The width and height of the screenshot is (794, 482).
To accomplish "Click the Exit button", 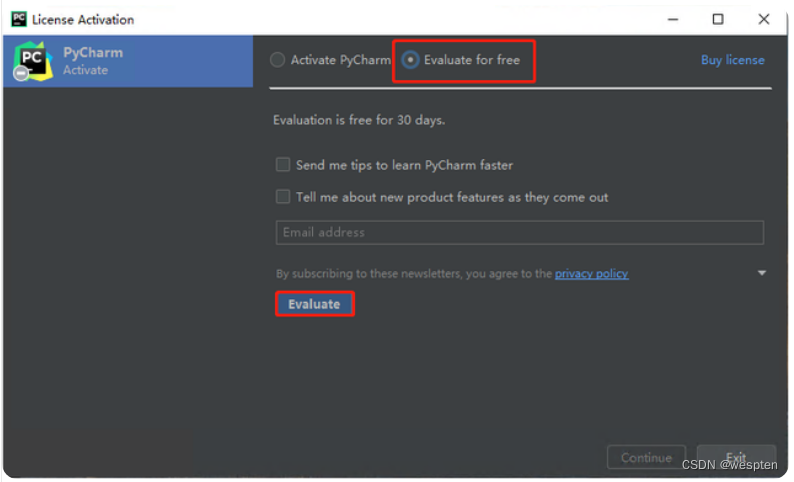I will point(736,457).
